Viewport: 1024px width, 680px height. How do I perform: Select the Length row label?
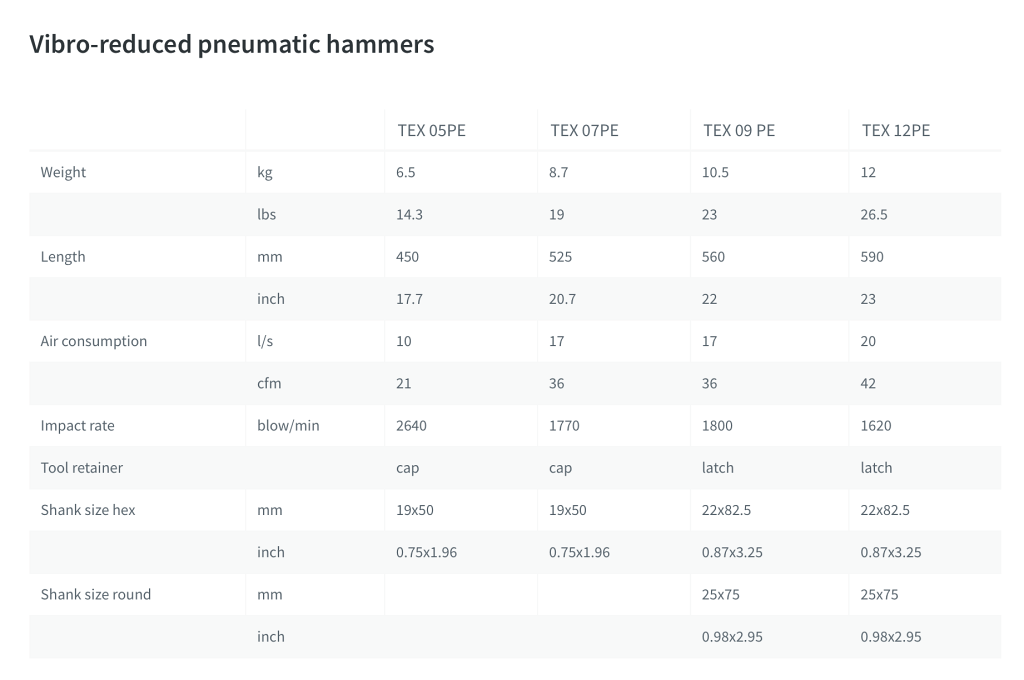(63, 257)
